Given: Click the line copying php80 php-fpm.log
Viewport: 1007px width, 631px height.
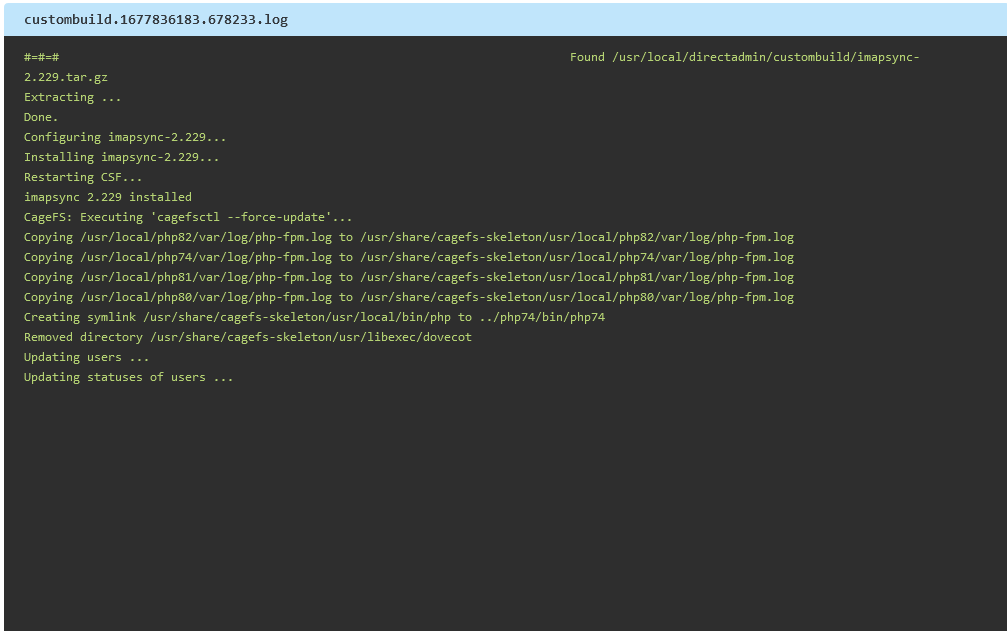Looking at the screenshot, I should [409, 297].
